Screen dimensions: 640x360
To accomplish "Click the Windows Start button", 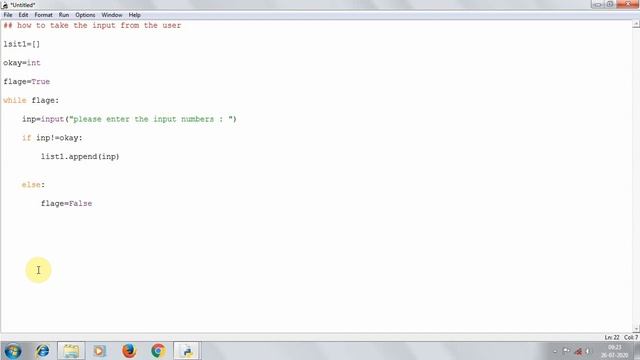I will (13, 351).
